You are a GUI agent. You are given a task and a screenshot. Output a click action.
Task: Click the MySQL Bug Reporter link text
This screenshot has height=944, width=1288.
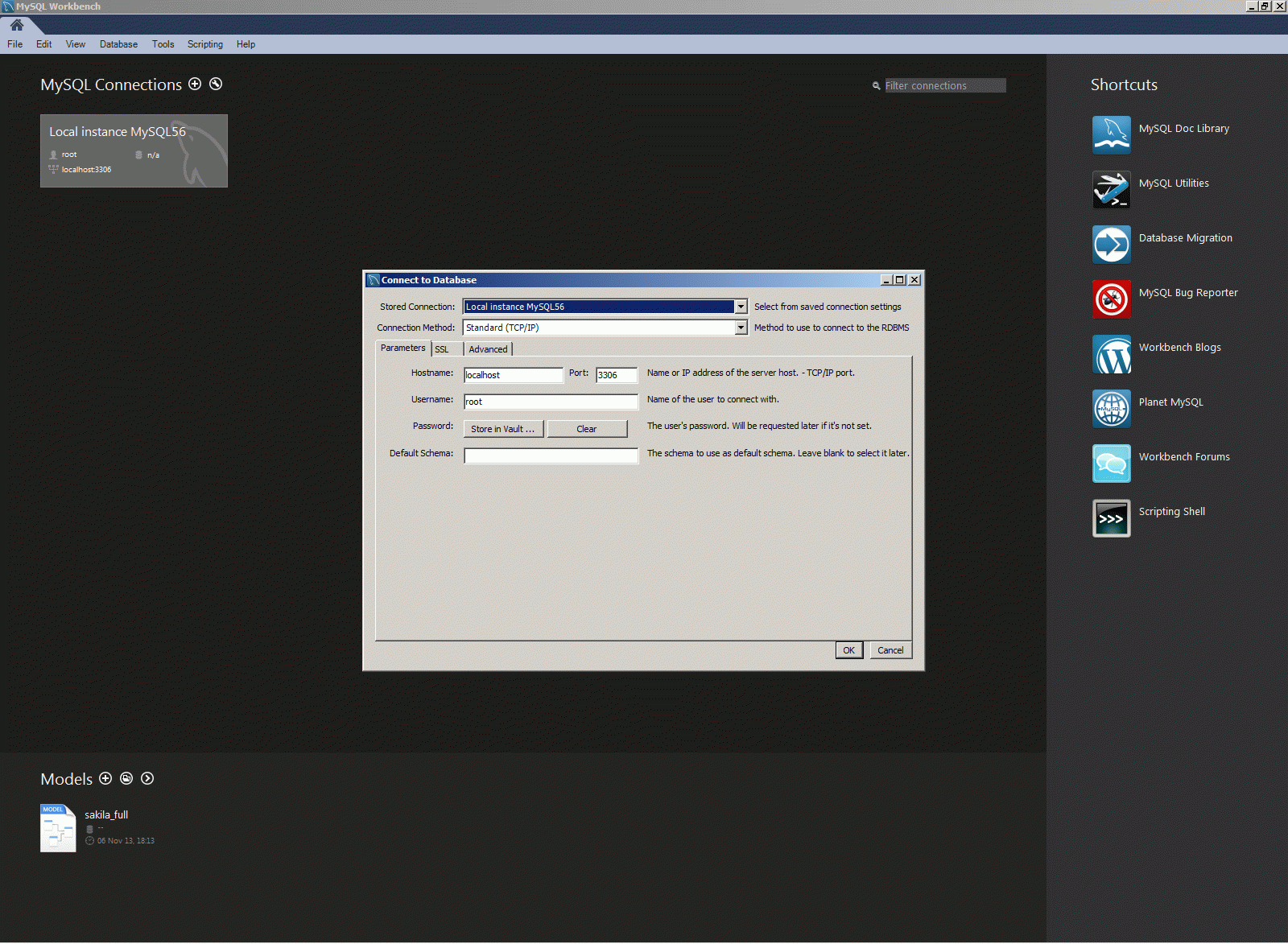[1188, 293]
